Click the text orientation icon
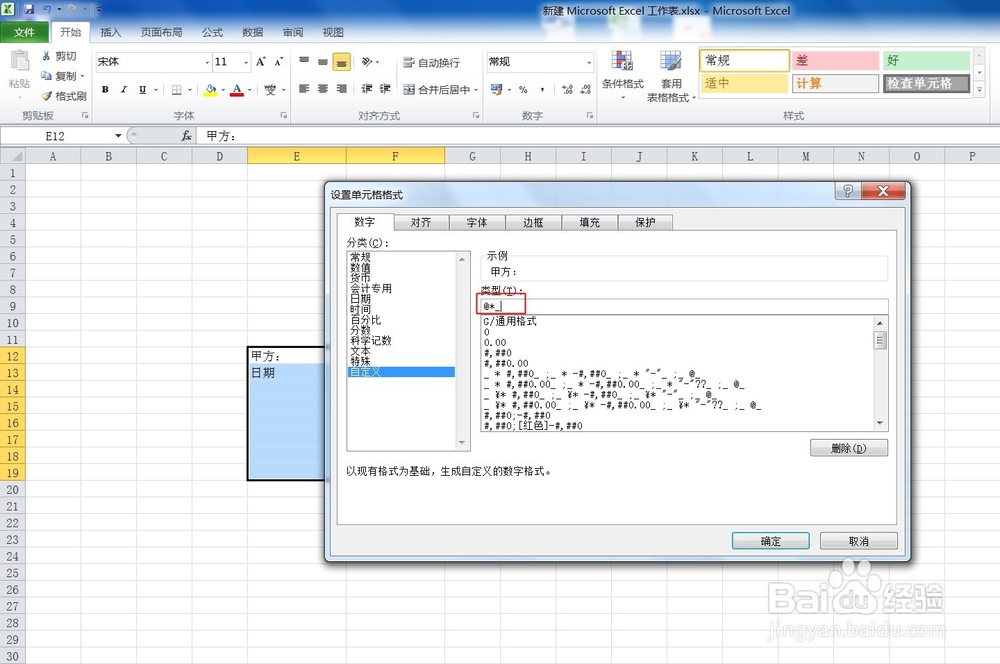 point(367,62)
